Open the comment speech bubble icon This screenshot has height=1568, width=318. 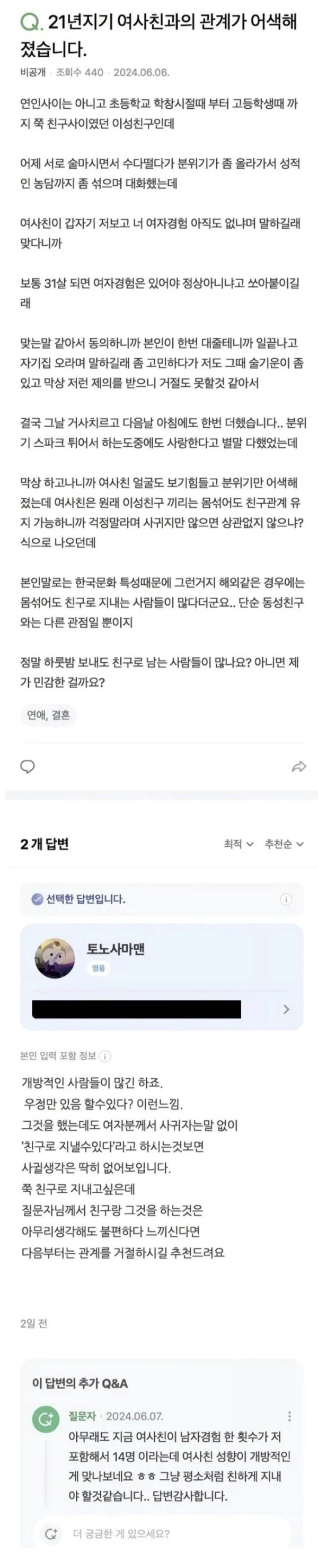coord(28,766)
